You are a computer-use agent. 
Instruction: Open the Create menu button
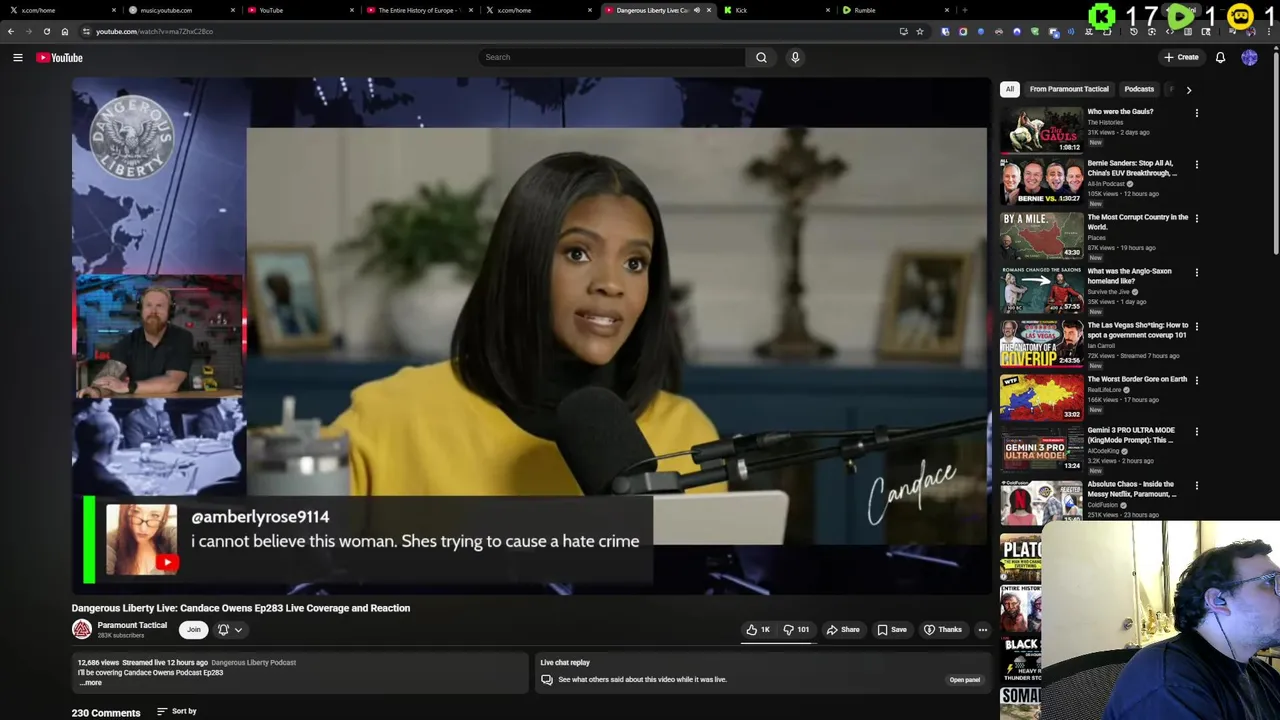(x=1181, y=57)
